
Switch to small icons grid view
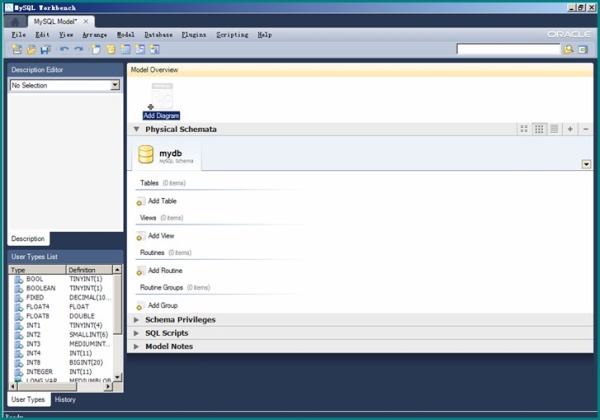tap(539, 129)
